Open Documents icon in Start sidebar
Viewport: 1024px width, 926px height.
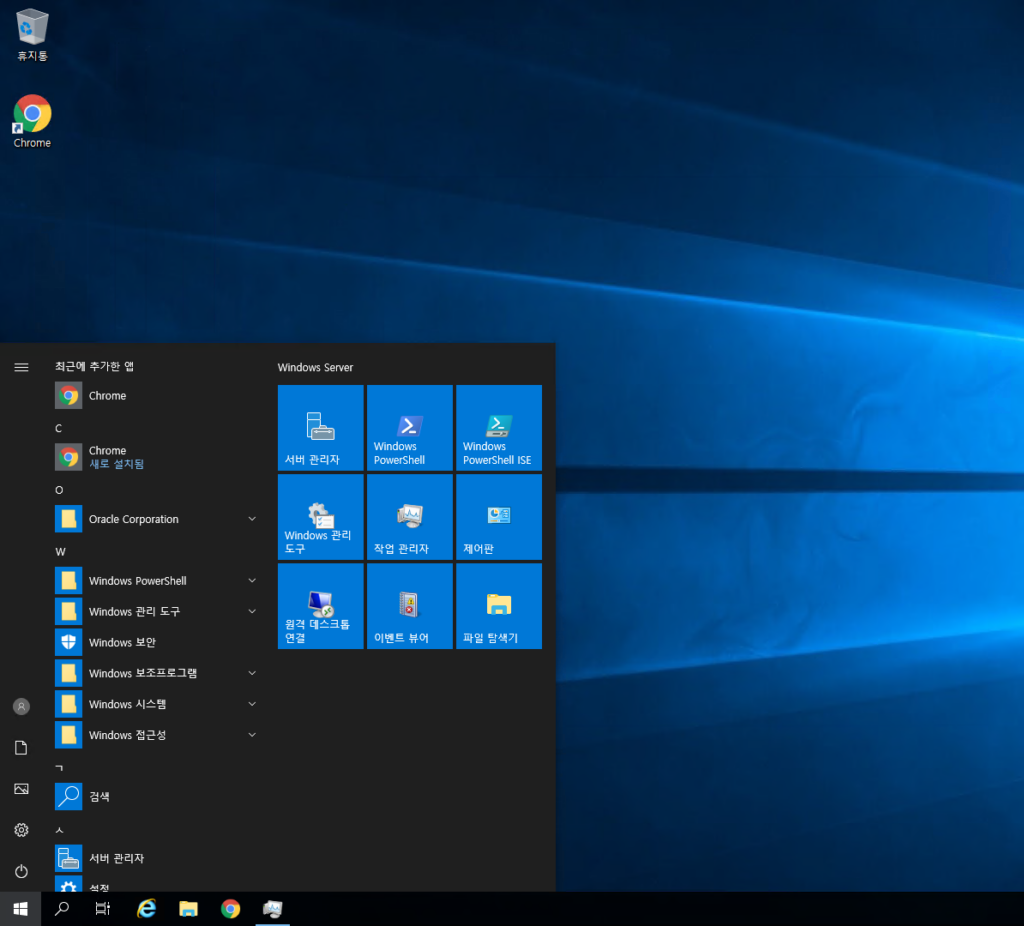21,748
